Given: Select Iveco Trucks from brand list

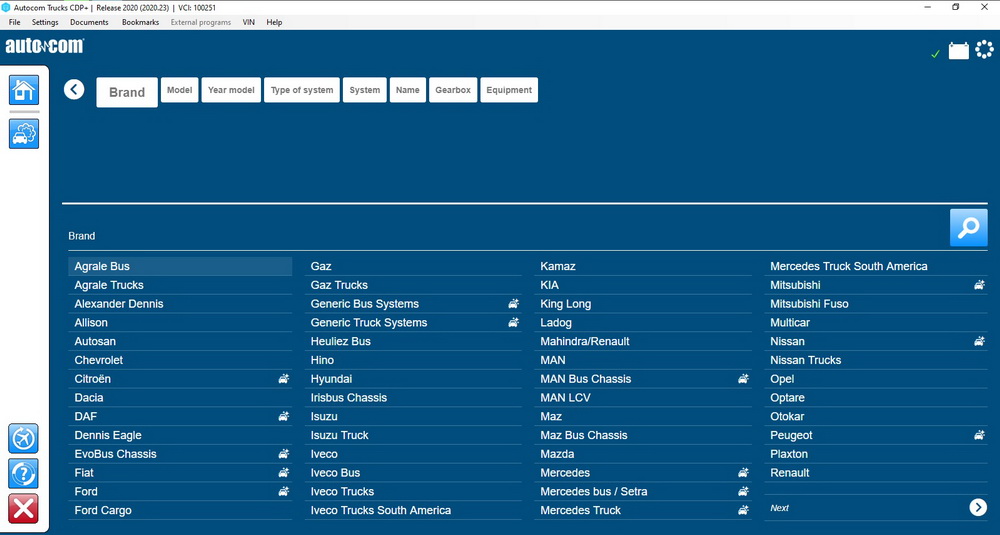Looking at the screenshot, I should [342, 492].
